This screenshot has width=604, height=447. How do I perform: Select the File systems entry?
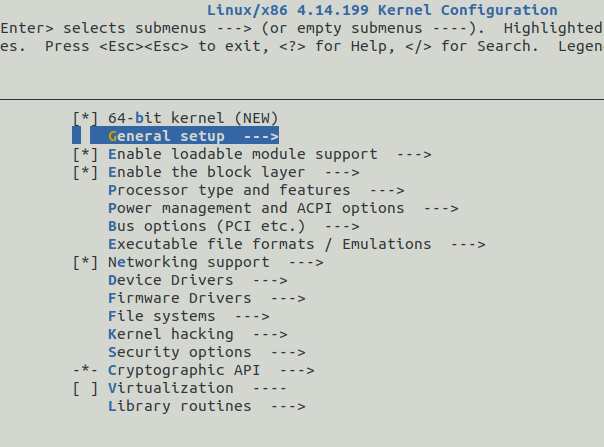point(189,316)
